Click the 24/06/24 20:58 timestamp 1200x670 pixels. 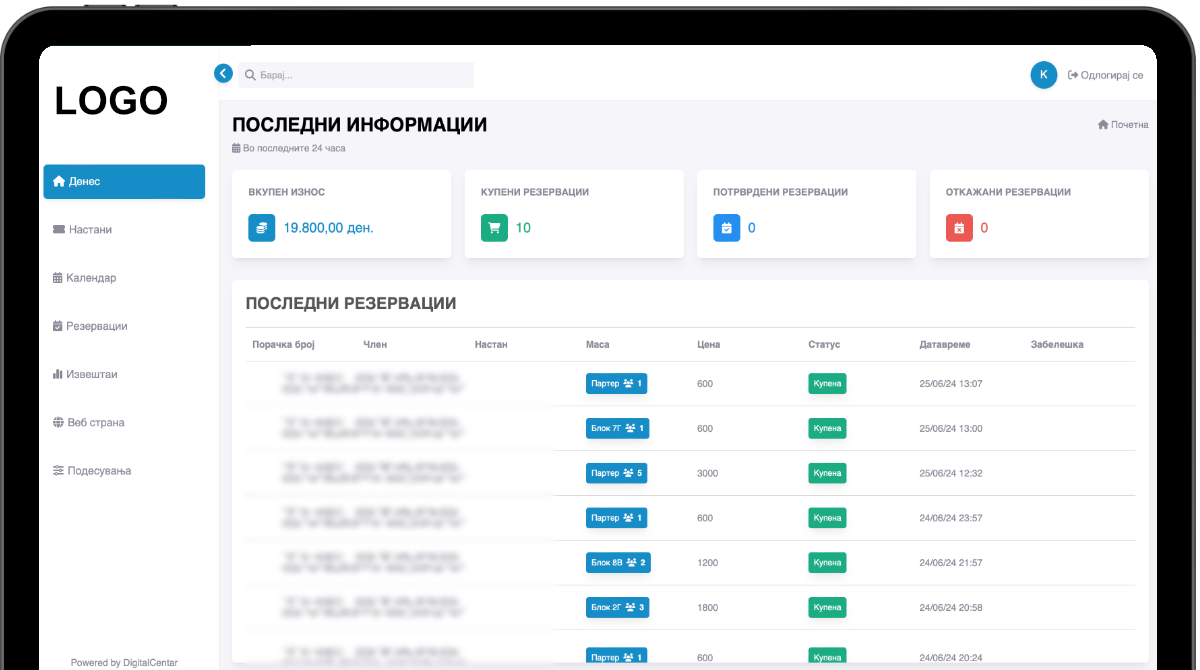[x=951, y=608]
